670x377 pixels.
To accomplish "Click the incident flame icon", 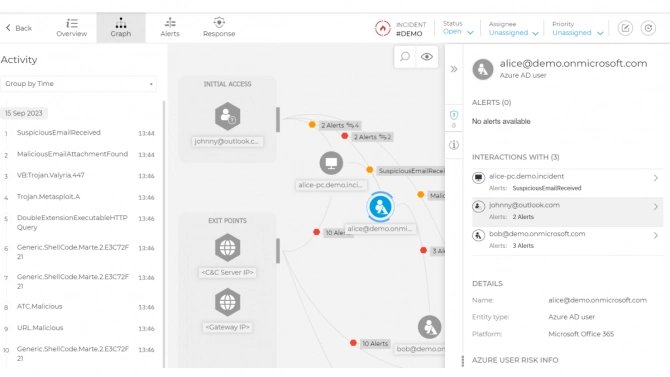I will coord(382,28).
